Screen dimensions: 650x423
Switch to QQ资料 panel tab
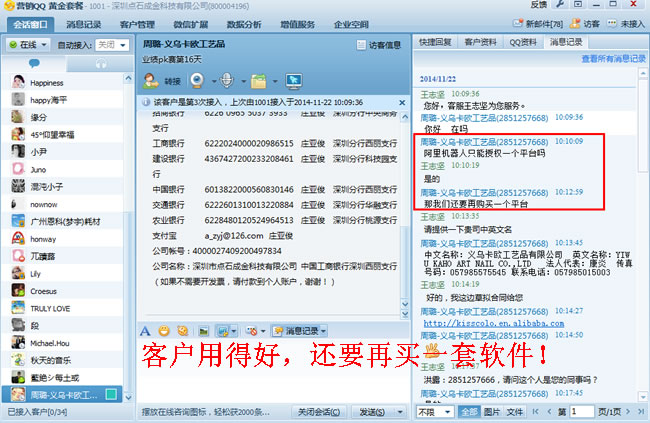(523, 42)
